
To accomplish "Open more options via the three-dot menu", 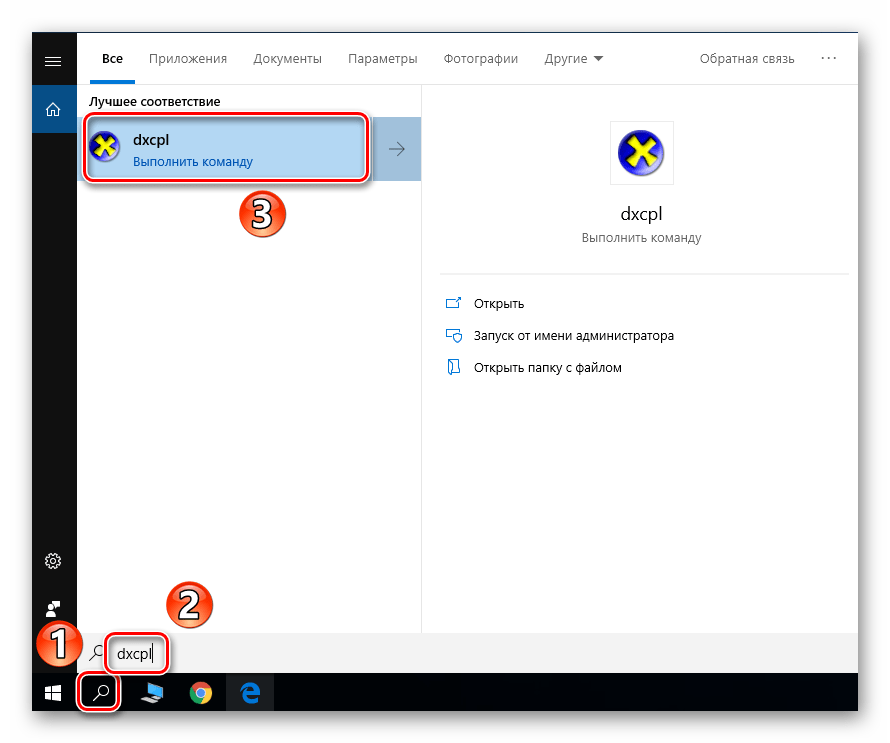I will (x=828, y=59).
